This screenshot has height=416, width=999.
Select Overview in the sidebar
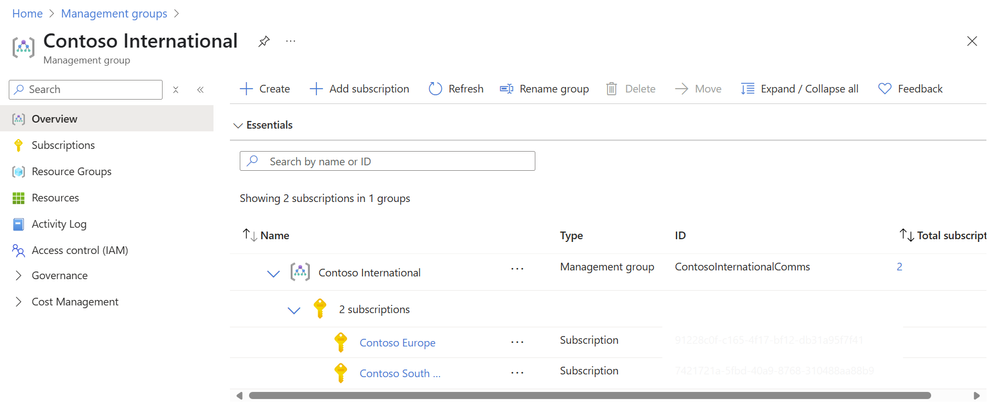click(x=107, y=118)
